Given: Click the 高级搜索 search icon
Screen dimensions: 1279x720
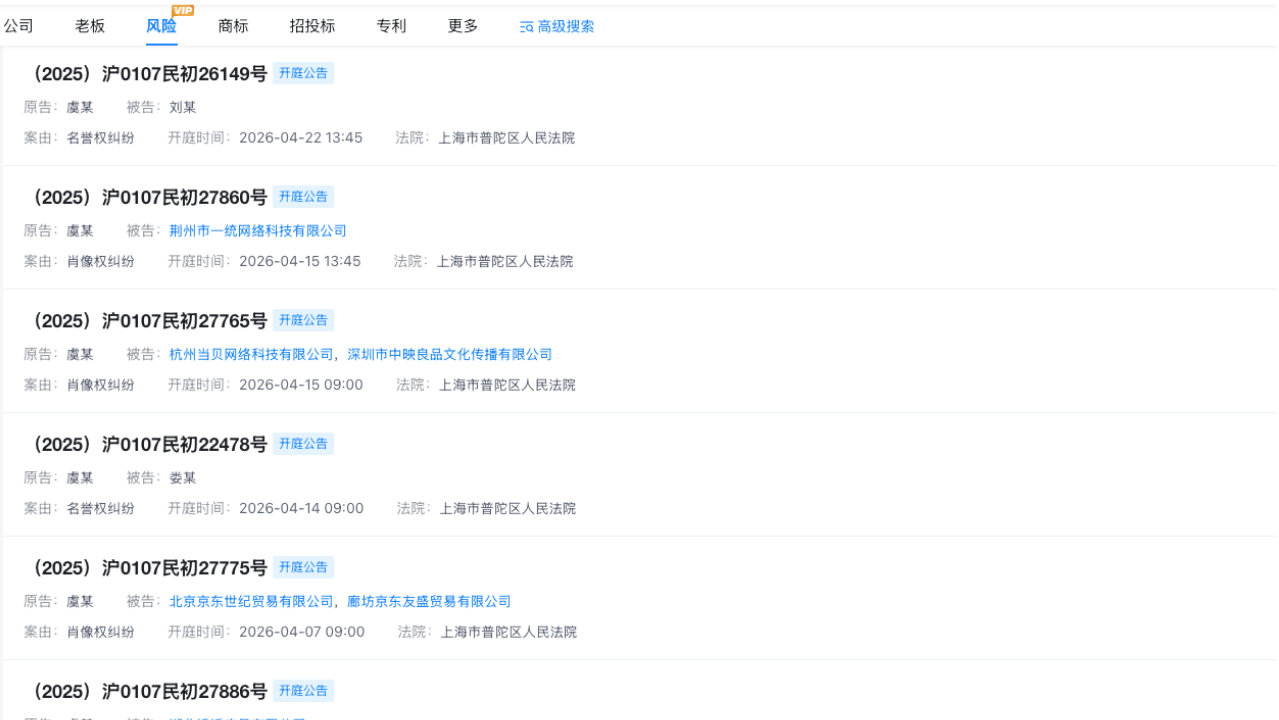Looking at the screenshot, I should tap(555, 26).
